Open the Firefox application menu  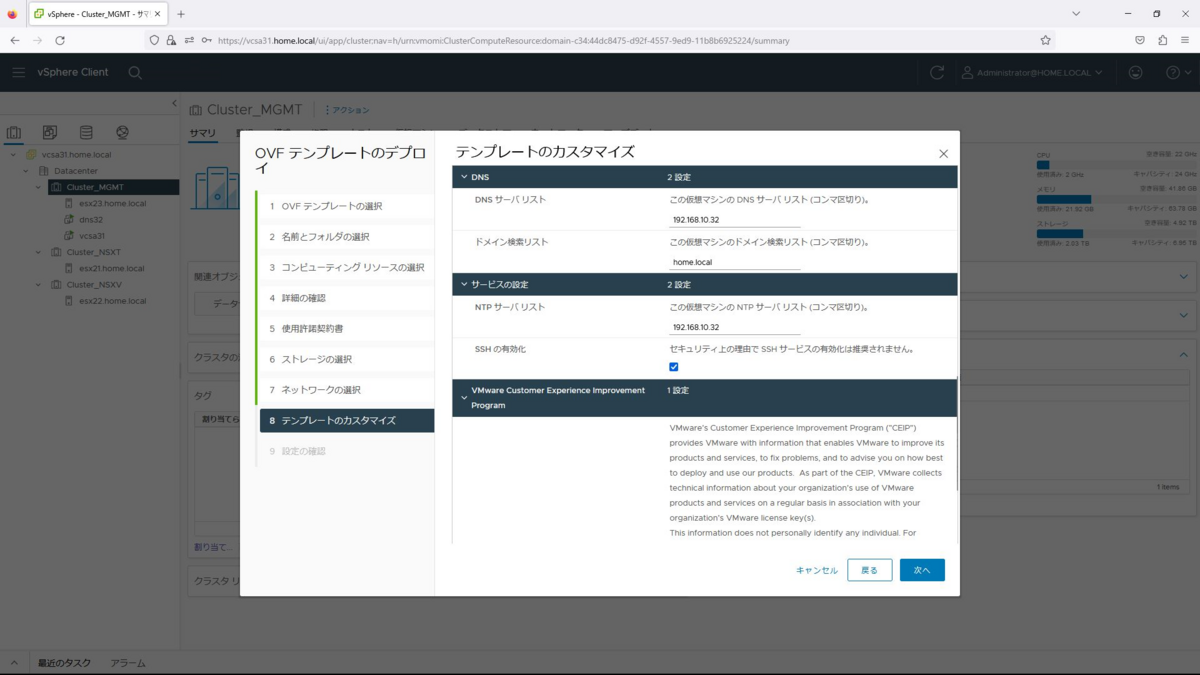click(x=1185, y=40)
